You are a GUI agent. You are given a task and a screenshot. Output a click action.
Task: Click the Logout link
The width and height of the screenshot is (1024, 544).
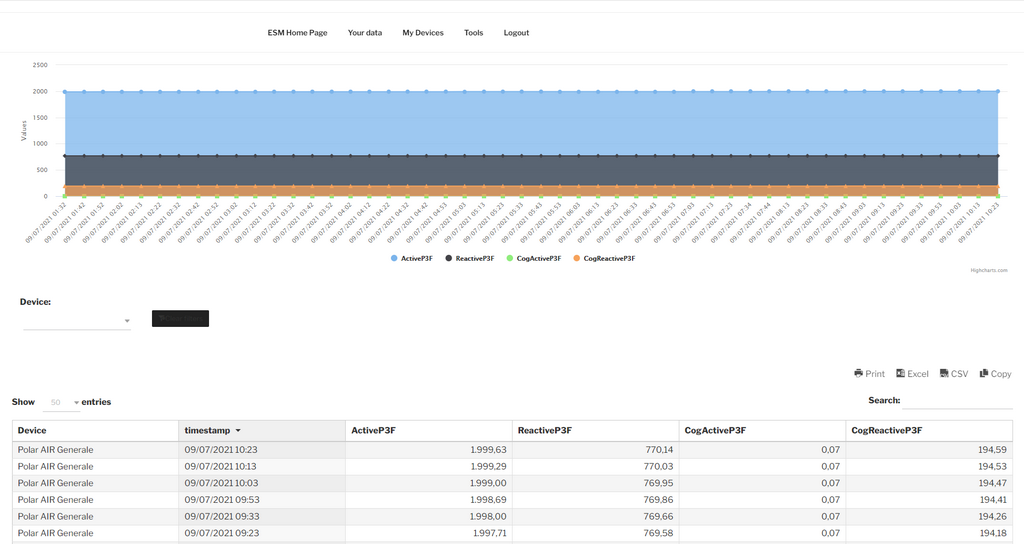[516, 33]
